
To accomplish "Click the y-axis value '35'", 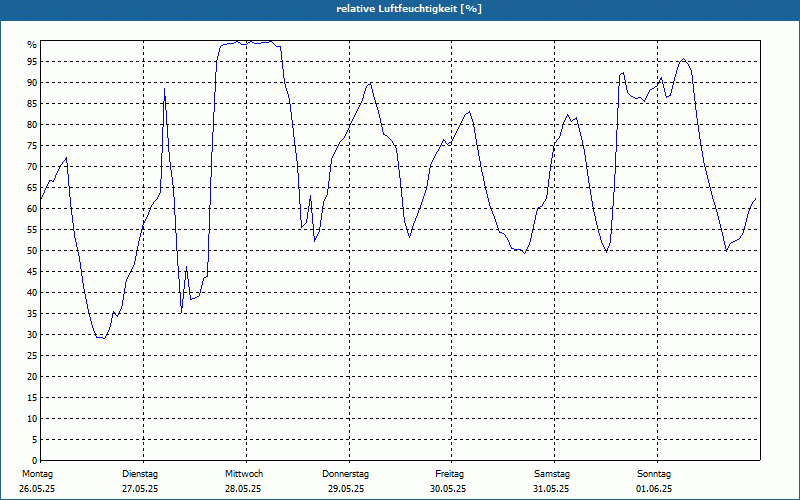I will point(32,314).
